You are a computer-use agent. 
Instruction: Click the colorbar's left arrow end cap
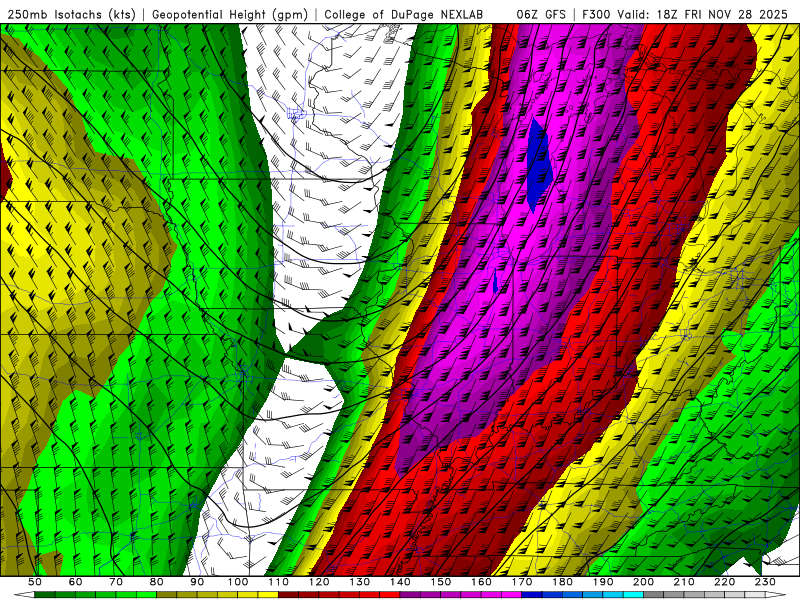tap(24, 595)
